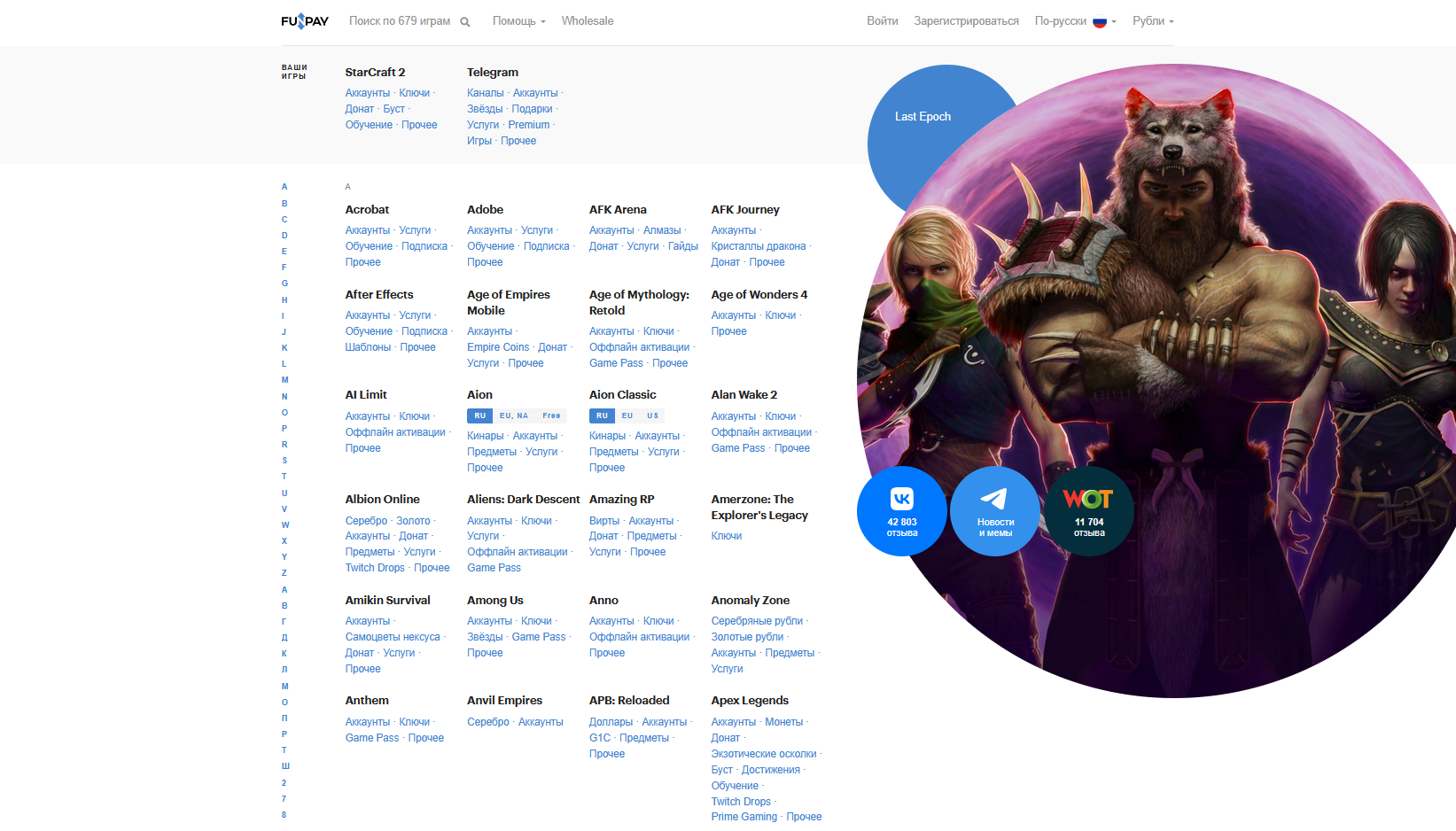Screen dimensions: 1456x831
Task: Open APB: Reloaded G1C link
Action: pyautogui.click(x=600, y=738)
